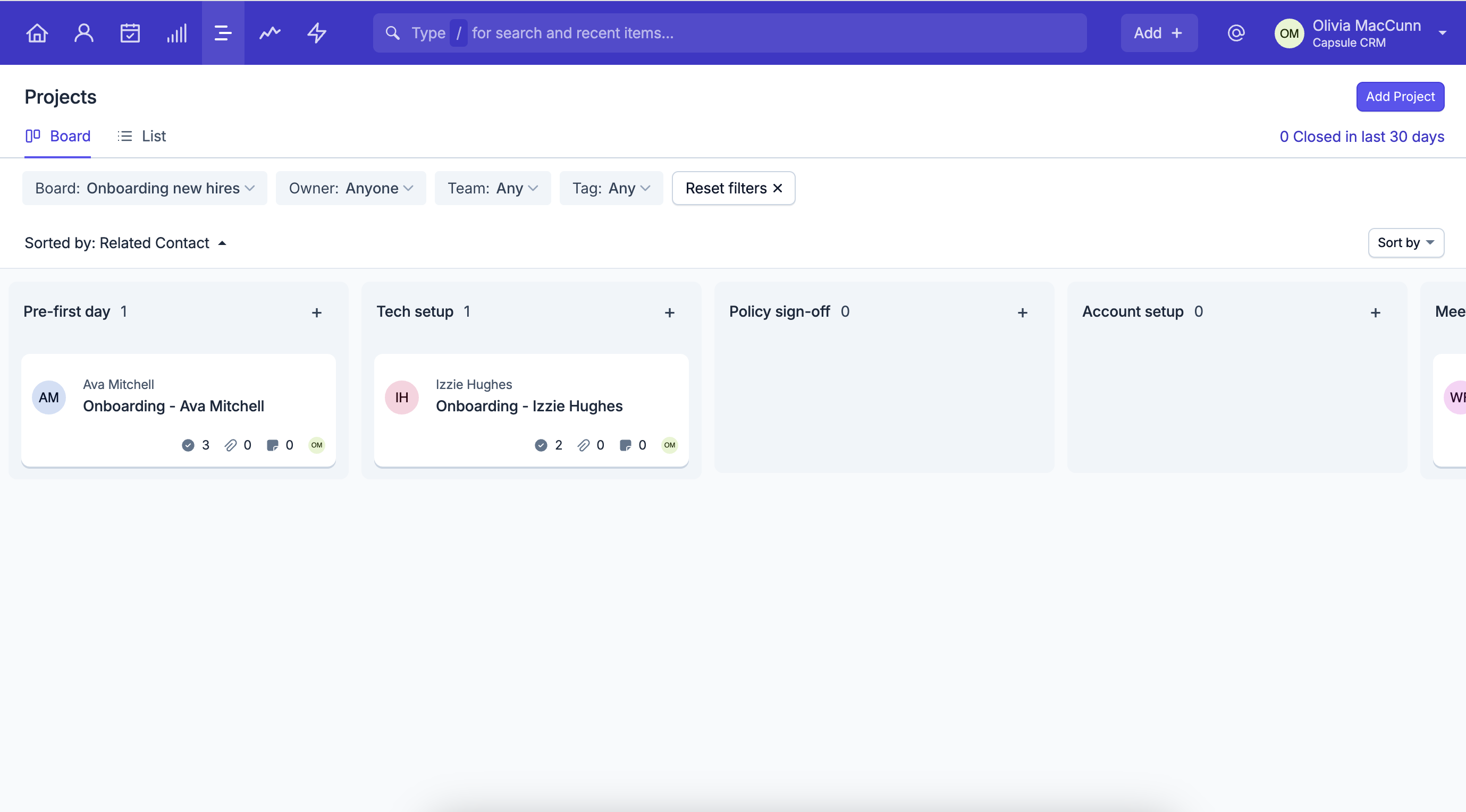
Task: Open the Calendar tasks icon
Action: coord(130,33)
